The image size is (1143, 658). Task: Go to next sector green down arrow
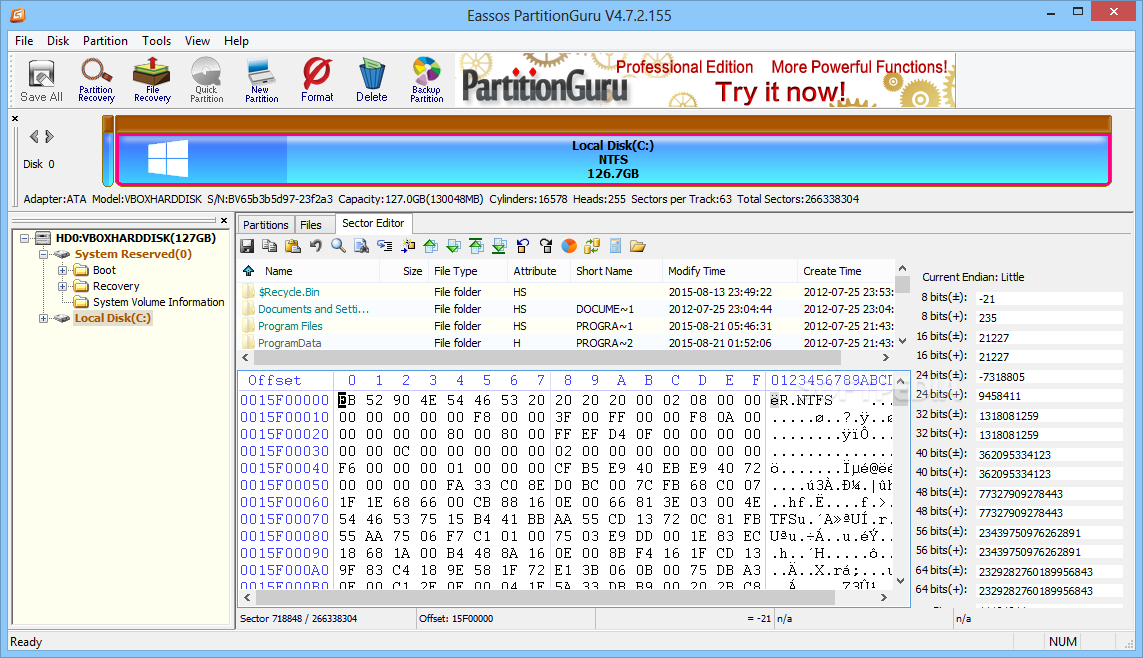pos(453,246)
